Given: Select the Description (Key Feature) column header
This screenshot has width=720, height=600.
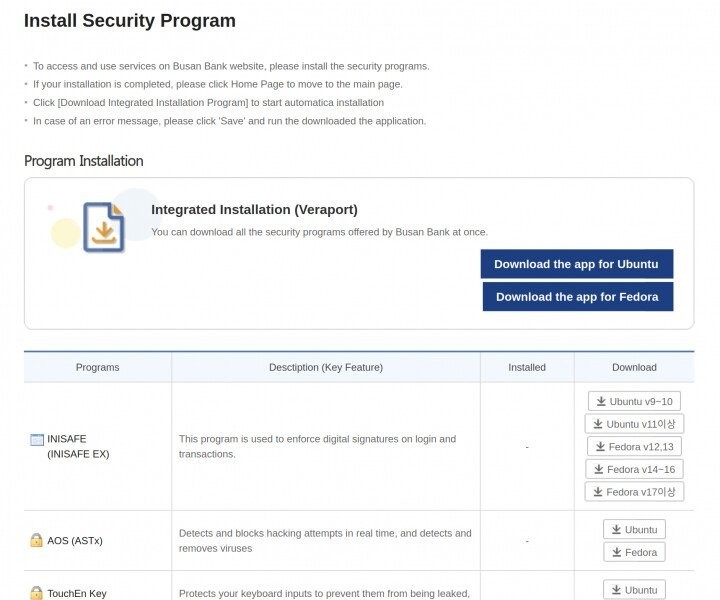Looking at the screenshot, I should click(x=326, y=367).
